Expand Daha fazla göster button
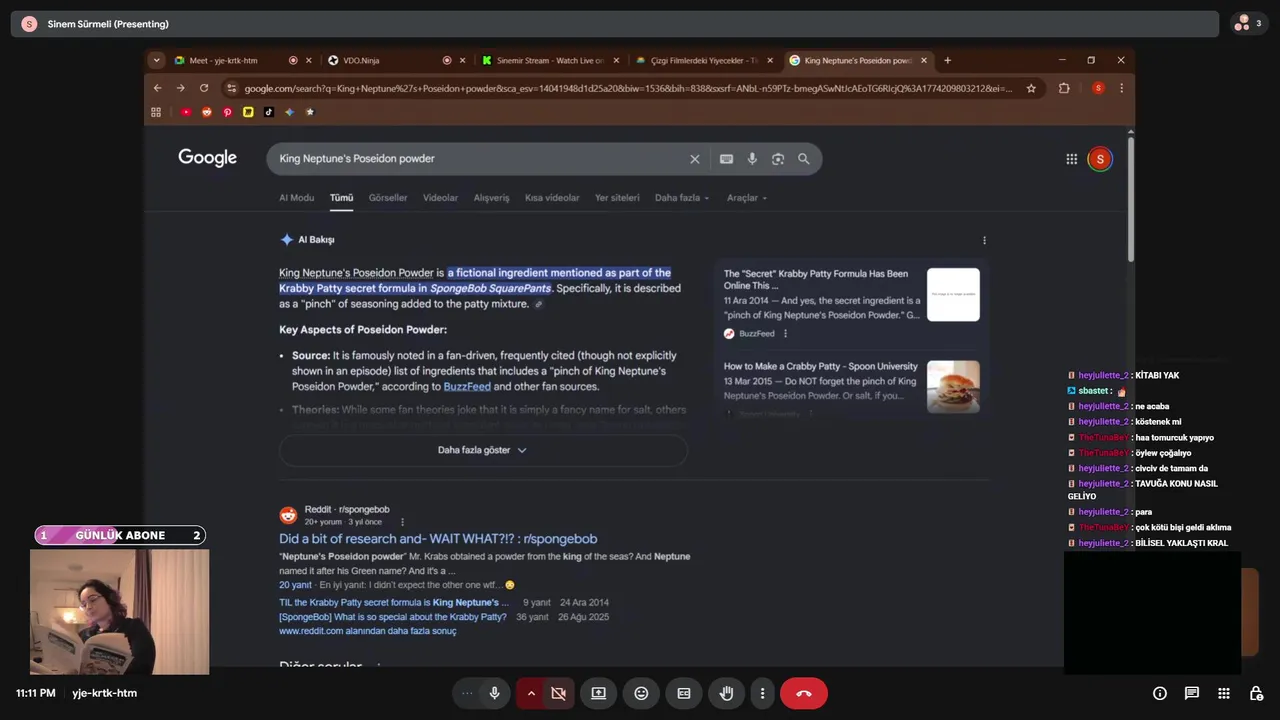 click(483, 450)
